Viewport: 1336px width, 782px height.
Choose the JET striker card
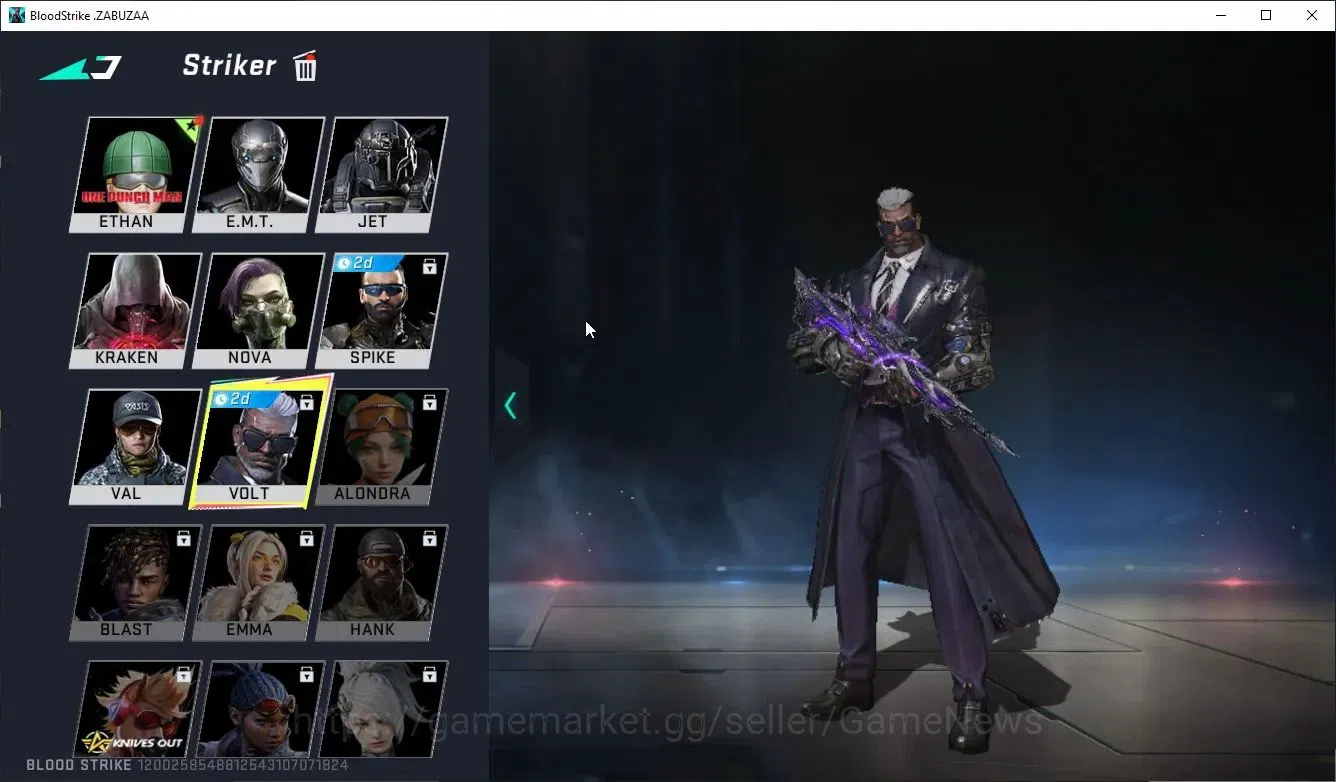click(381, 175)
